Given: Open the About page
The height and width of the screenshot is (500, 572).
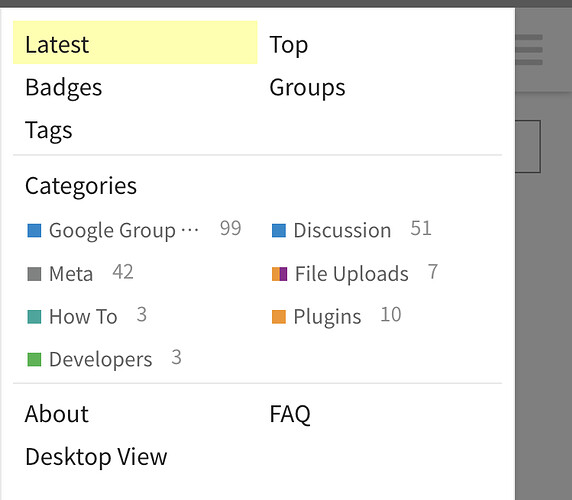Looking at the screenshot, I should 57,414.
